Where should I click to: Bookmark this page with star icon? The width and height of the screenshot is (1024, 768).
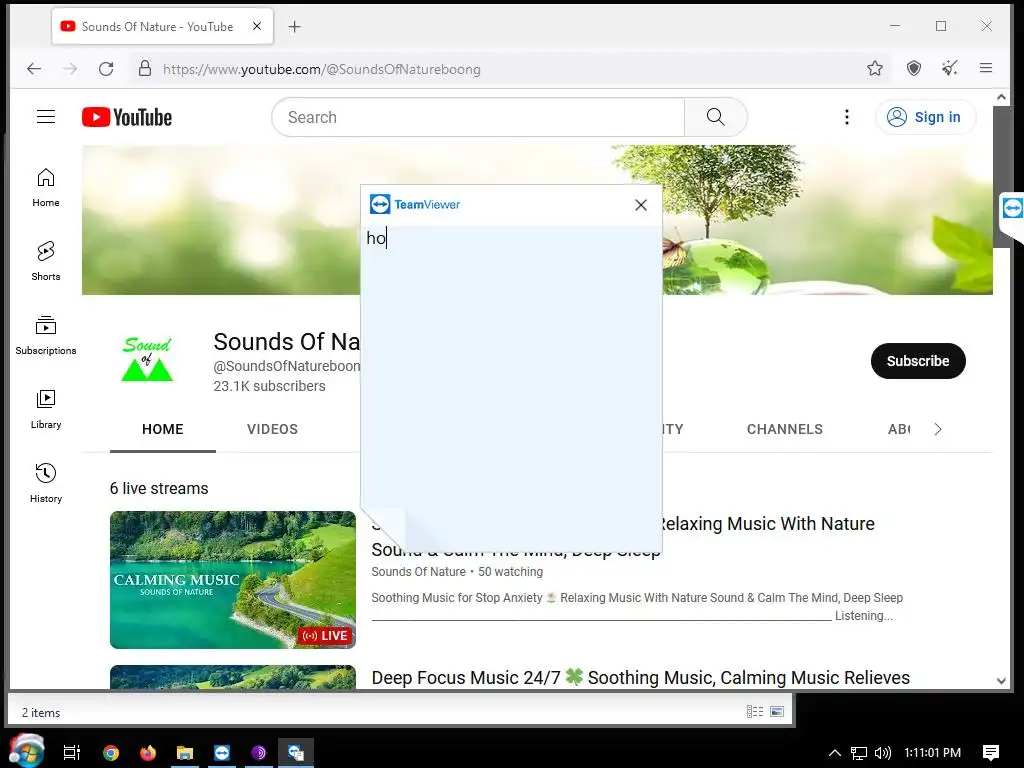(x=875, y=68)
